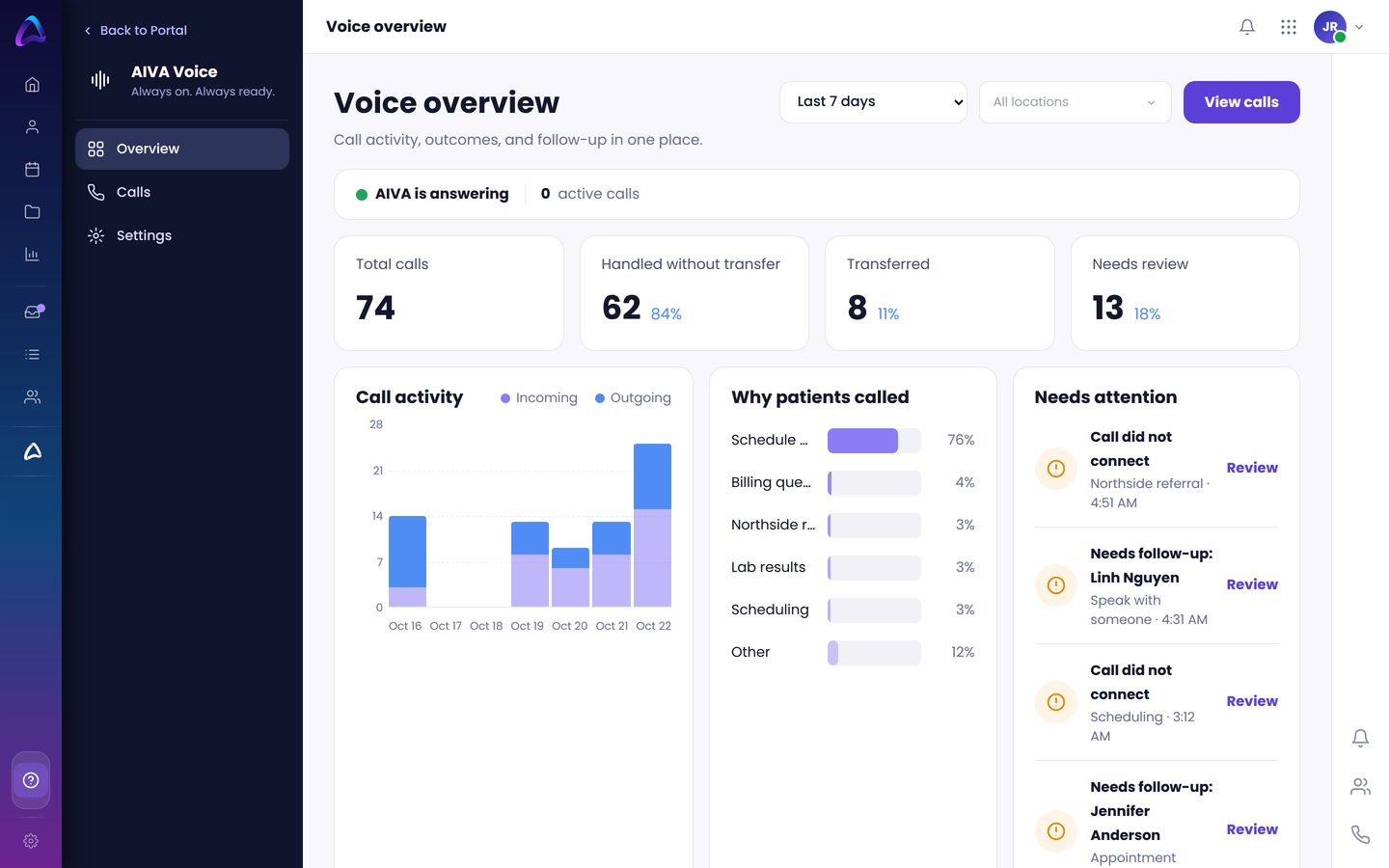Open the group of people icon in rail

(x=32, y=397)
